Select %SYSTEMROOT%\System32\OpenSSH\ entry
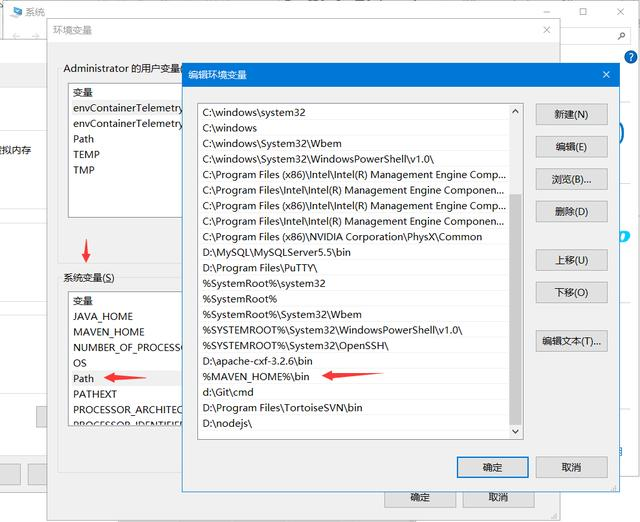The height and width of the screenshot is (522, 640). [x=353, y=346]
